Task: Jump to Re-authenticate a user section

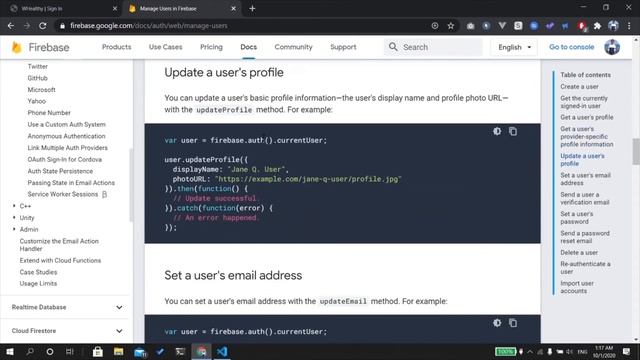Action: click(x=585, y=268)
